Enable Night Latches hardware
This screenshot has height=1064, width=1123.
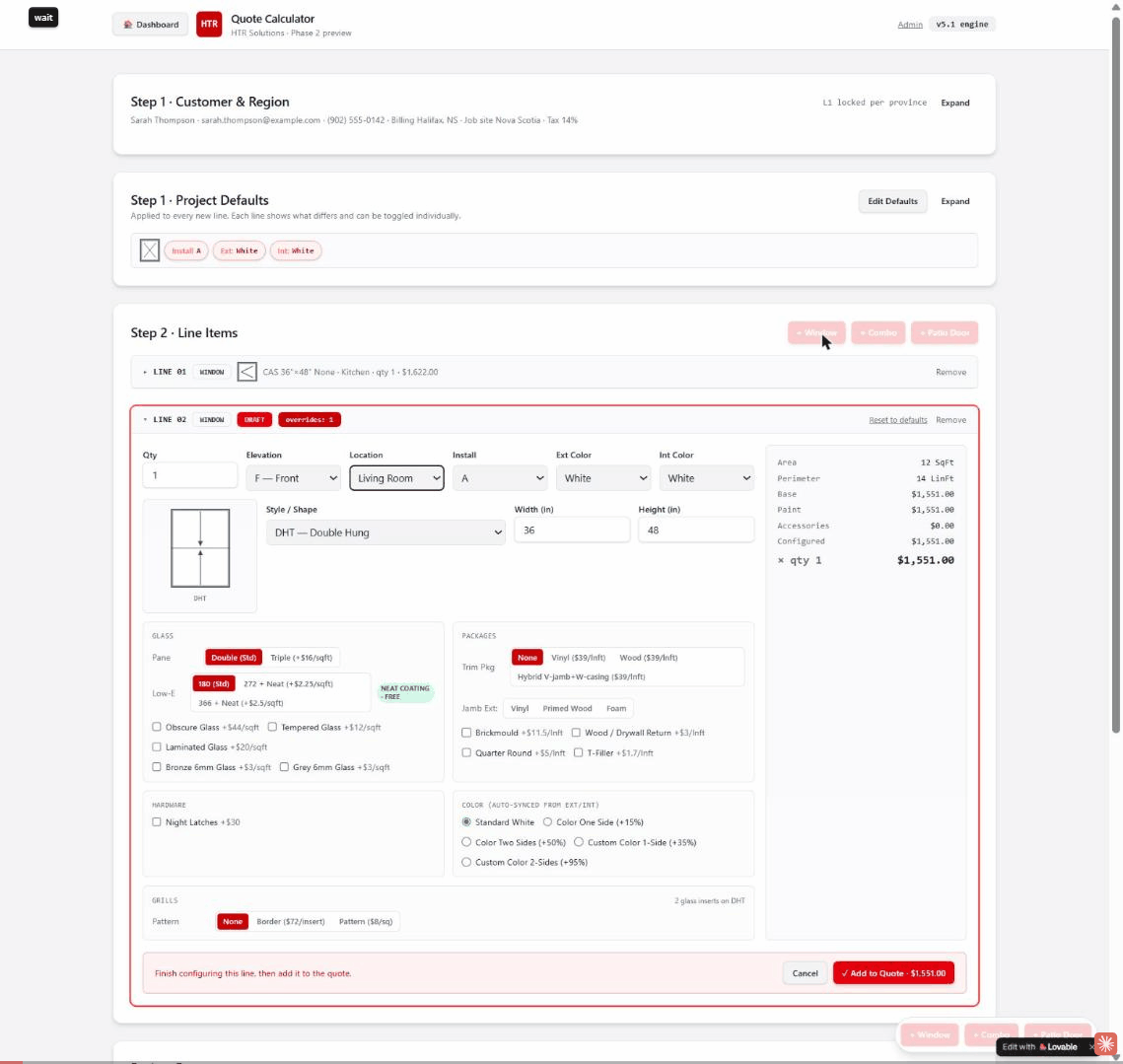[x=156, y=821]
